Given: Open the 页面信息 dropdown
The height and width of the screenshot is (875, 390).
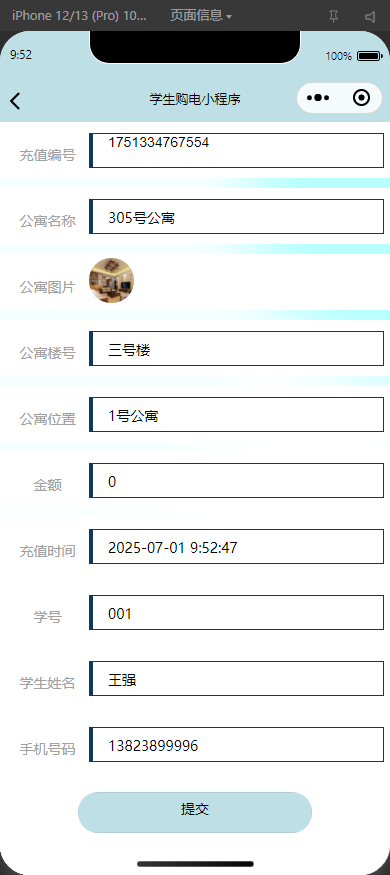Looking at the screenshot, I should 201,16.
